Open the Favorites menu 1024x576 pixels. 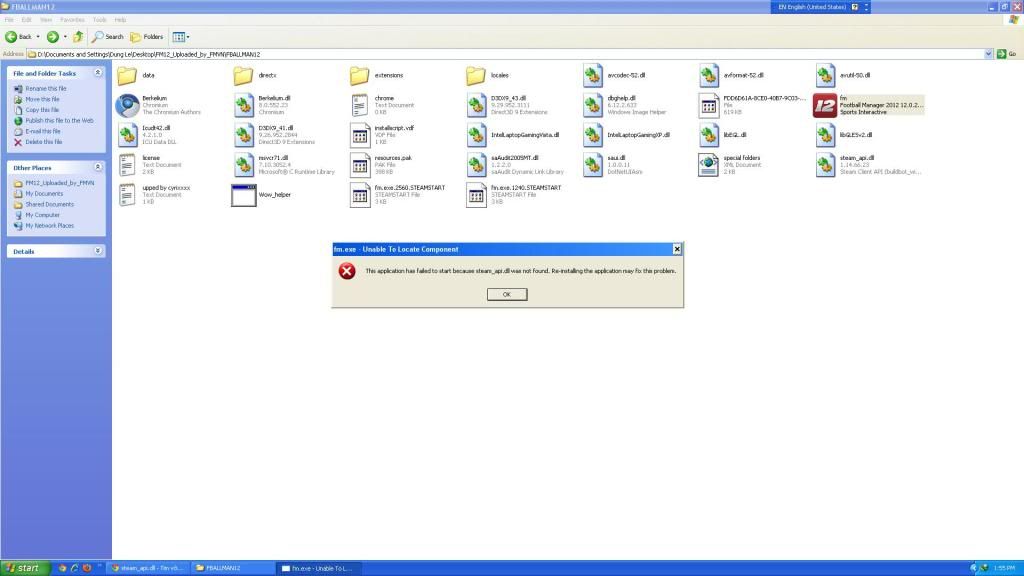(x=72, y=20)
